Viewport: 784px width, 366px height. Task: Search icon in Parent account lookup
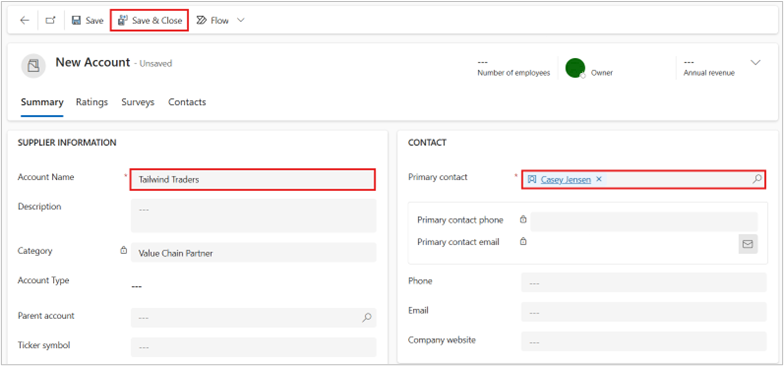366,318
